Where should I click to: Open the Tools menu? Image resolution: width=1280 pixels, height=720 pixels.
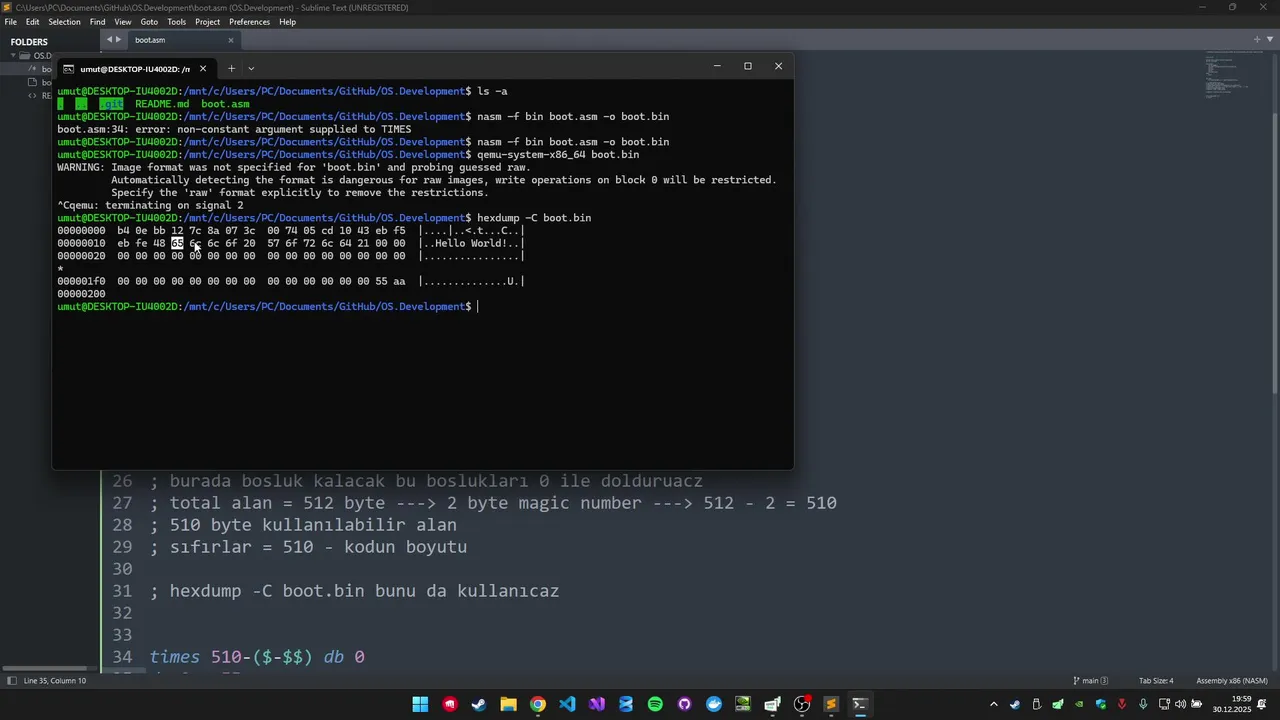click(x=177, y=22)
